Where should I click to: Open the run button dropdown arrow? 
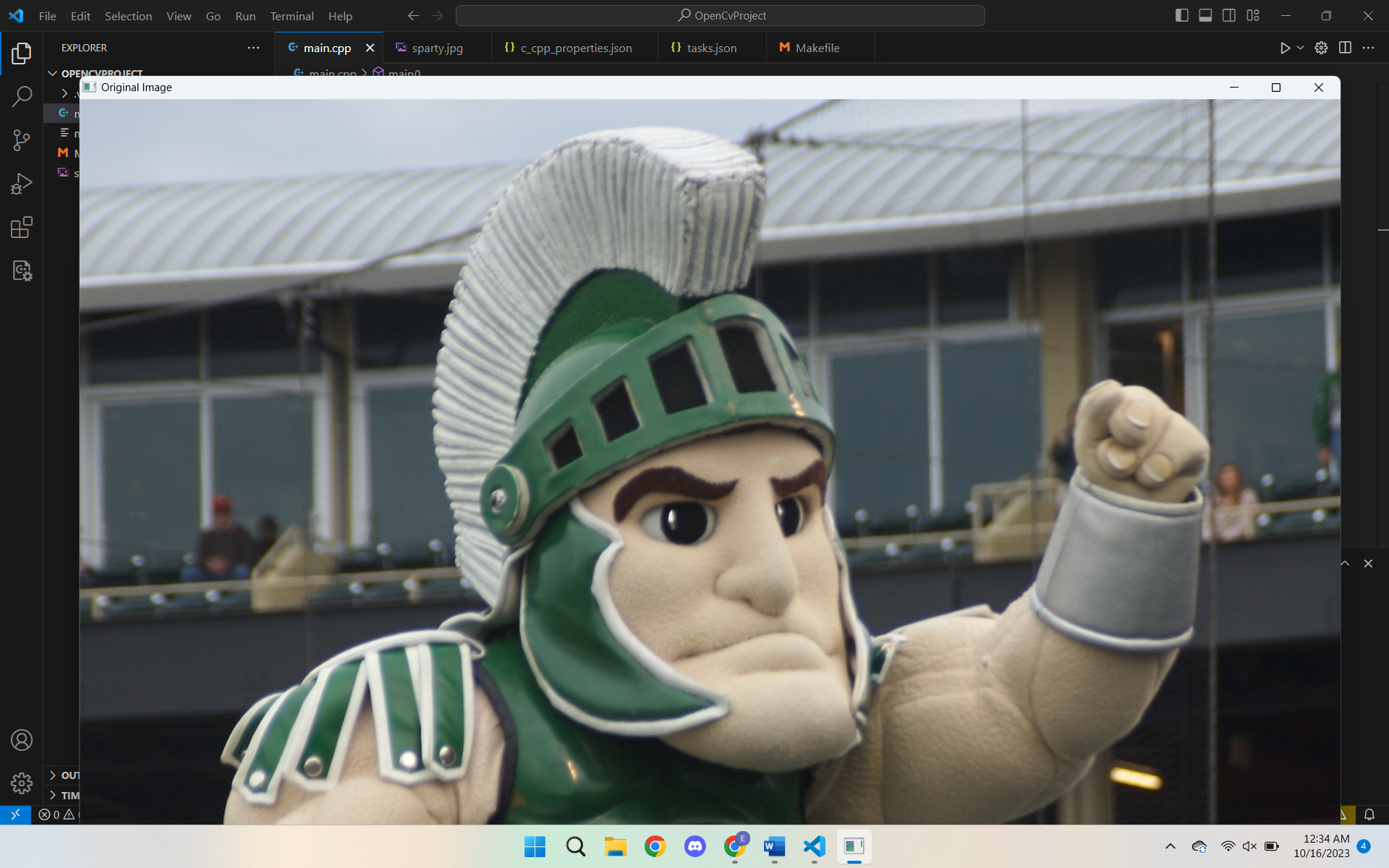click(1301, 48)
